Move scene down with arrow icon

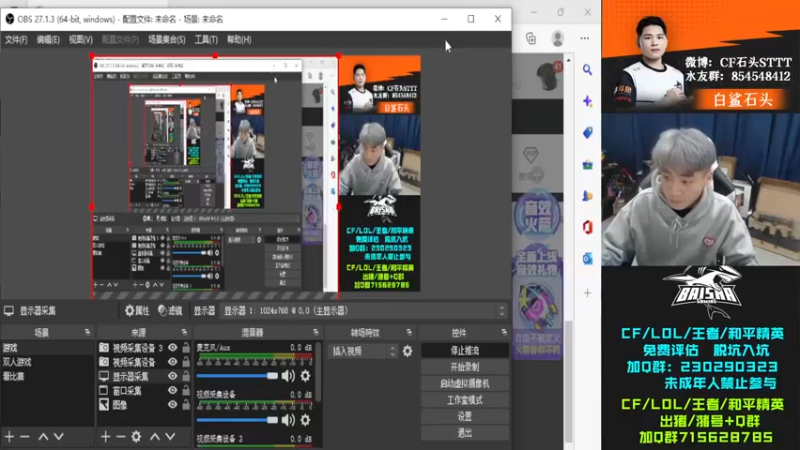[x=59, y=437]
